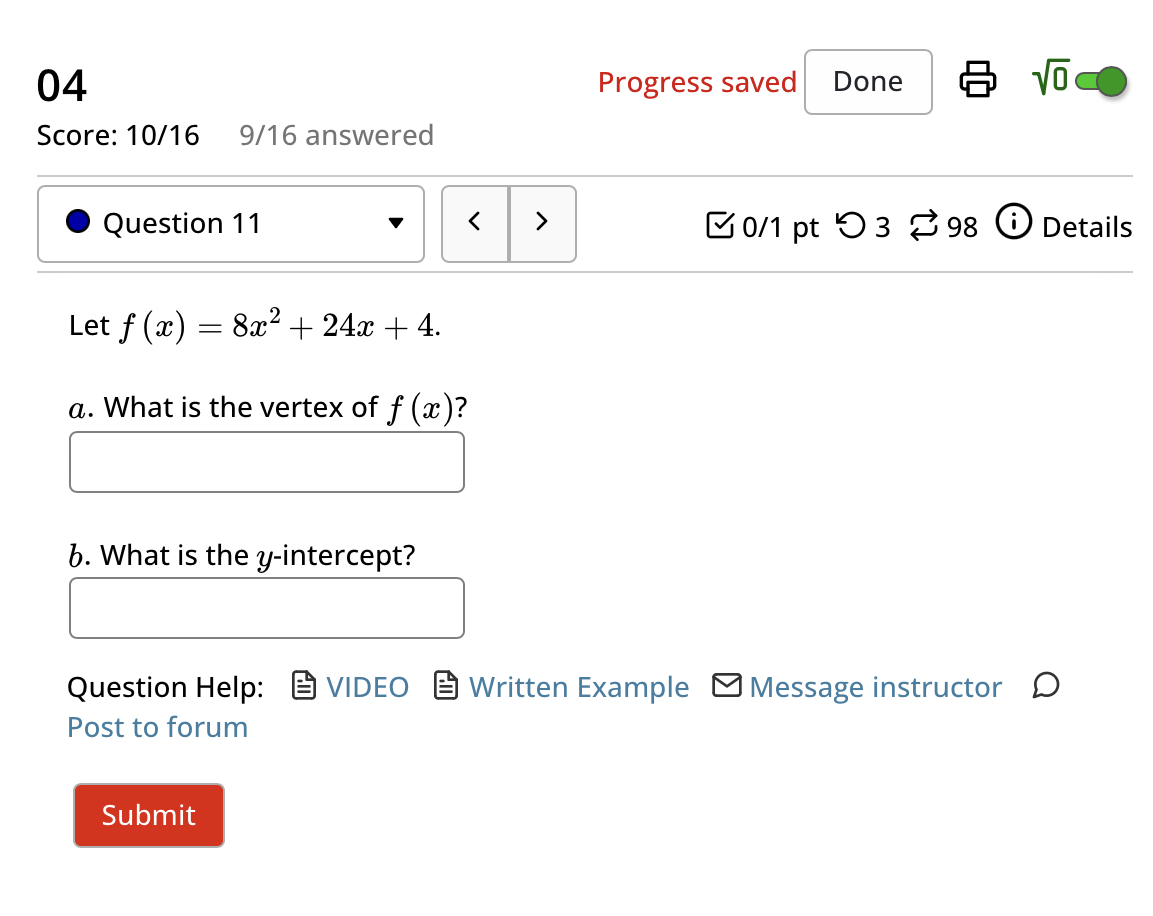1153x916 pixels.
Task: Go to the next question
Action: pos(542,224)
